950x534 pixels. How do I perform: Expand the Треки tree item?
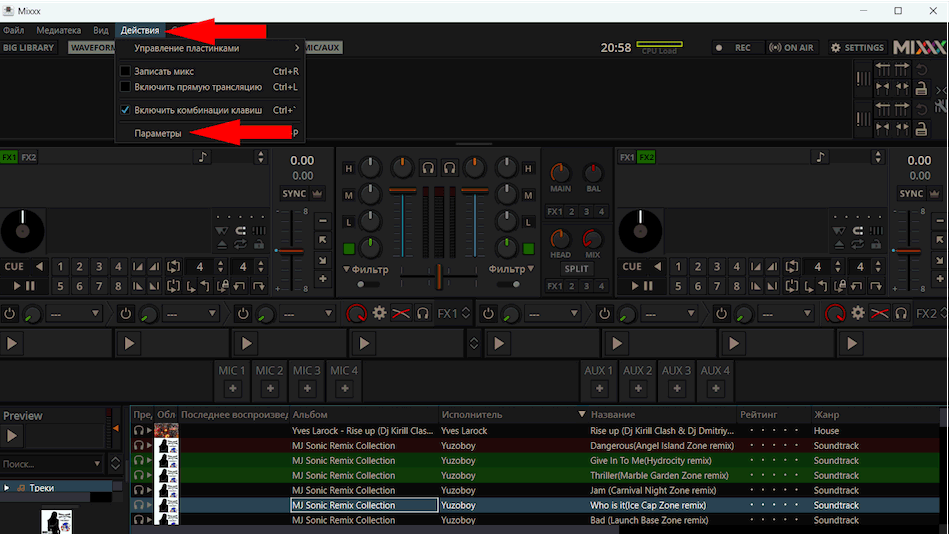[x=7, y=488]
